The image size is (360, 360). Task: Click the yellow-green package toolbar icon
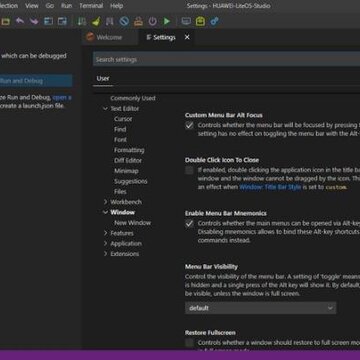point(200,22)
